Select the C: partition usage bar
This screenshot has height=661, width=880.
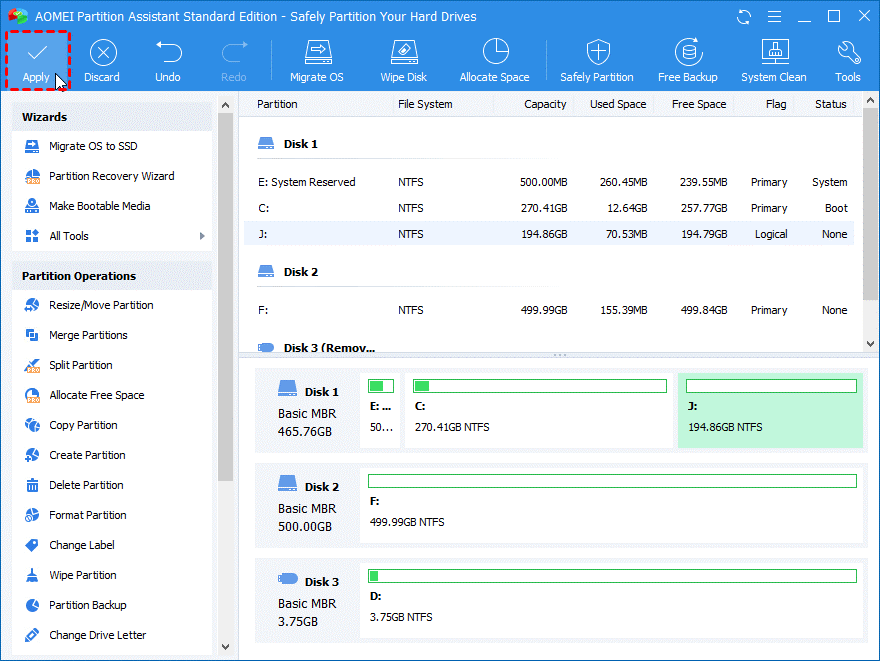[539, 386]
